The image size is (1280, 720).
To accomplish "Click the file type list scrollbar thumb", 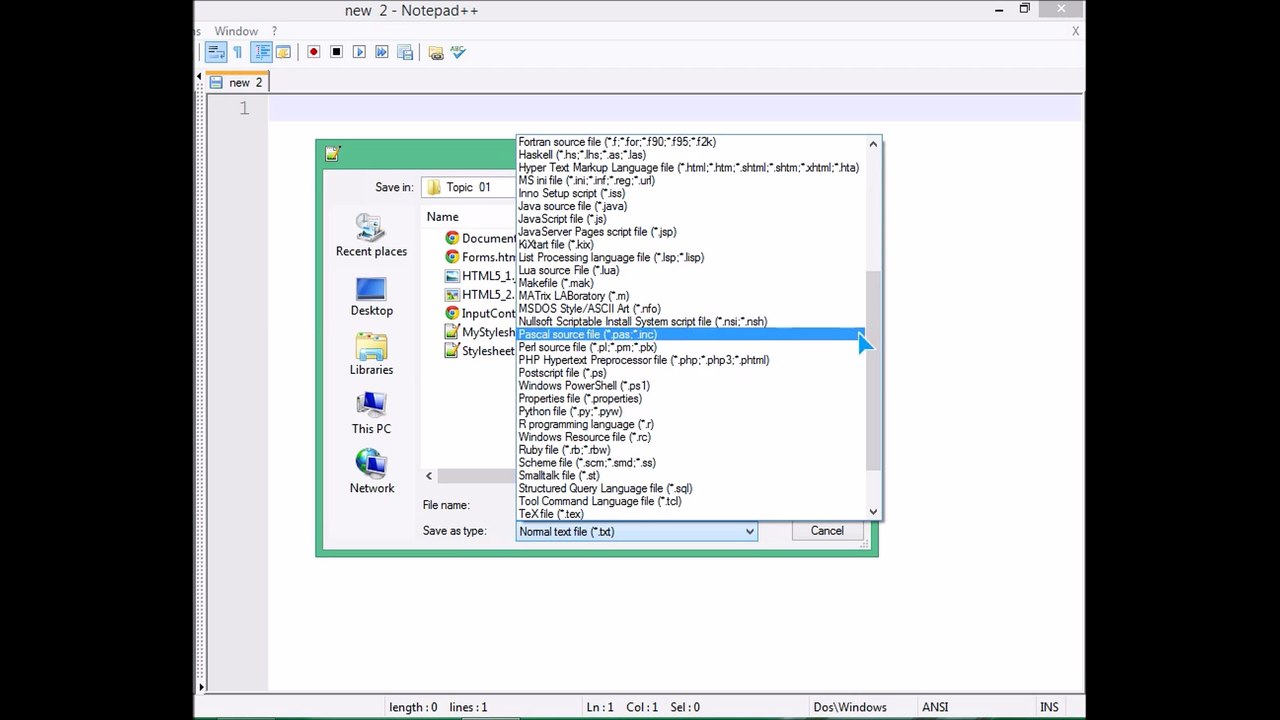I will click(x=873, y=370).
